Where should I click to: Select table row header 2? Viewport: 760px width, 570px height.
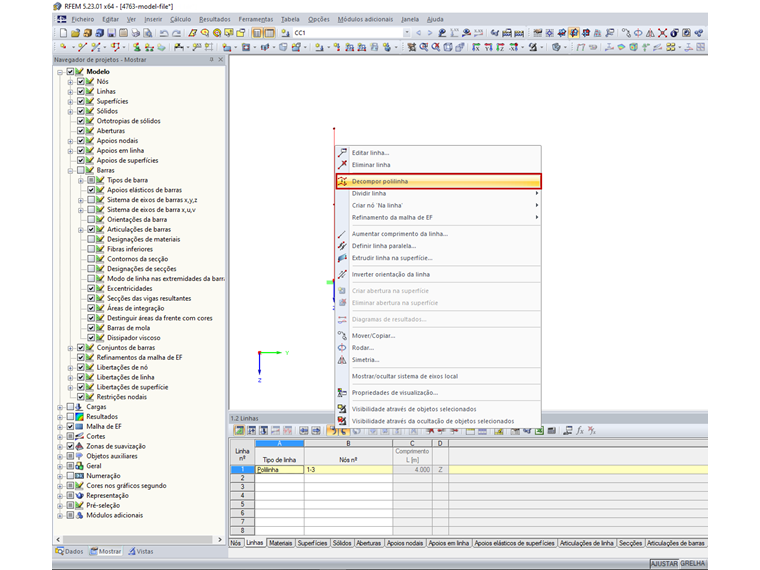[x=242, y=478]
